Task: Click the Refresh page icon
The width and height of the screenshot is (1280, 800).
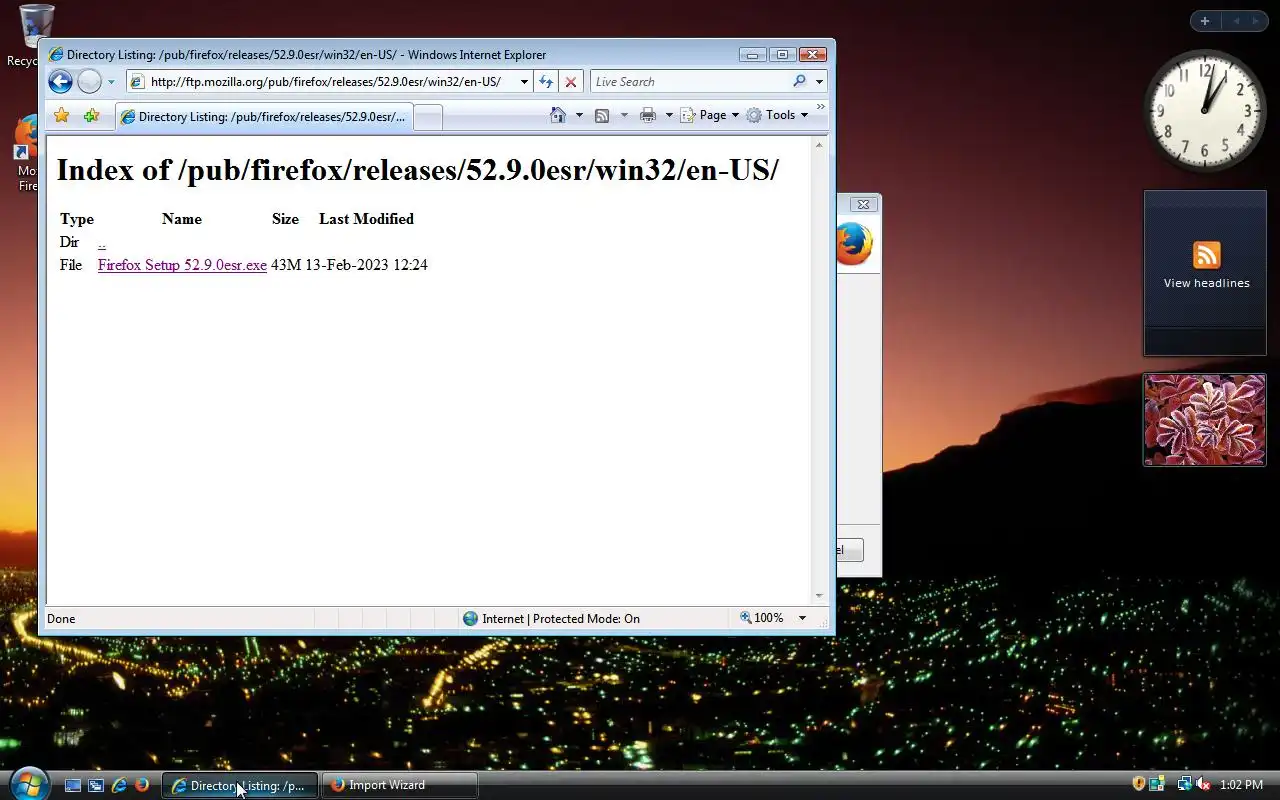Action: 546,82
